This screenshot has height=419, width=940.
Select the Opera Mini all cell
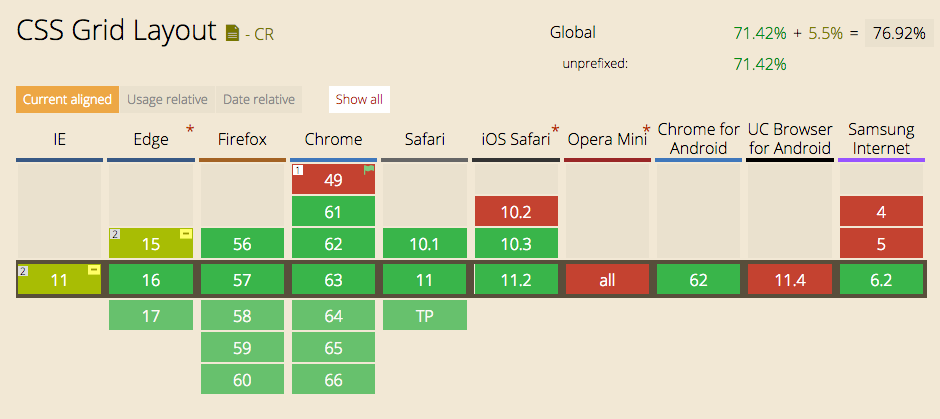607,279
